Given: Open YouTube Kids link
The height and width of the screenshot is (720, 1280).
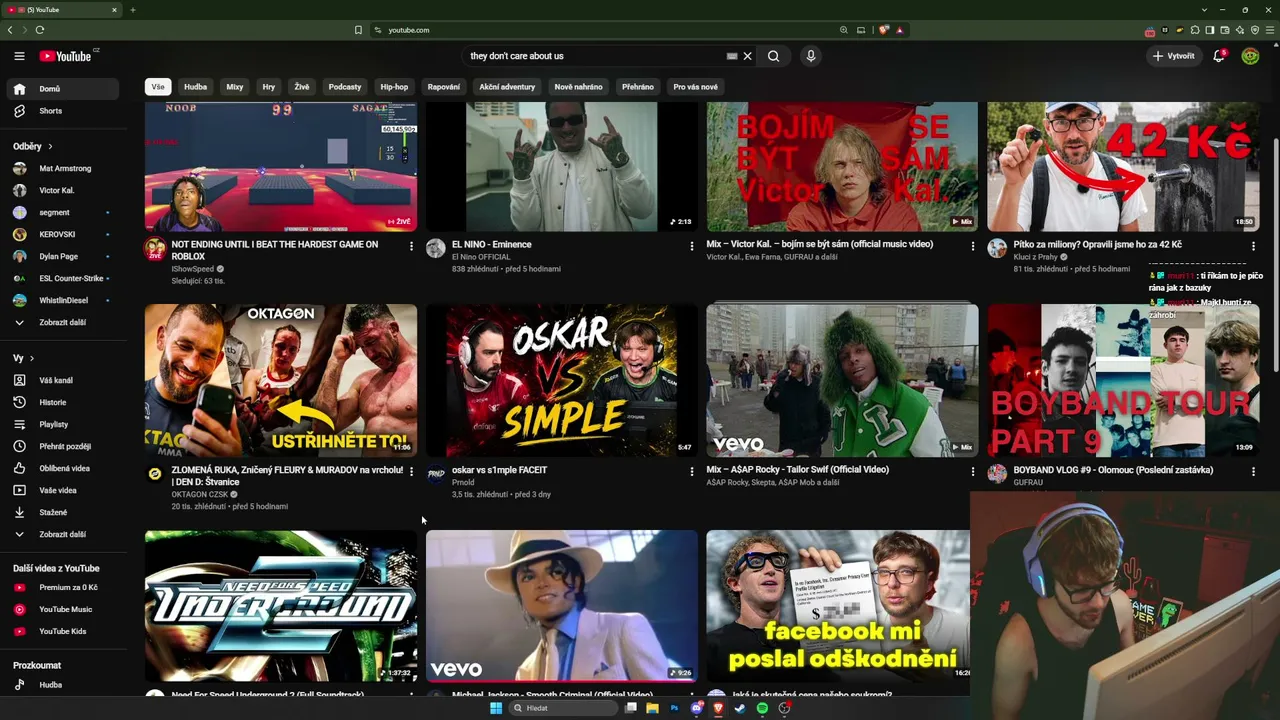Looking at the screenshot, I should tap(62, 631).
